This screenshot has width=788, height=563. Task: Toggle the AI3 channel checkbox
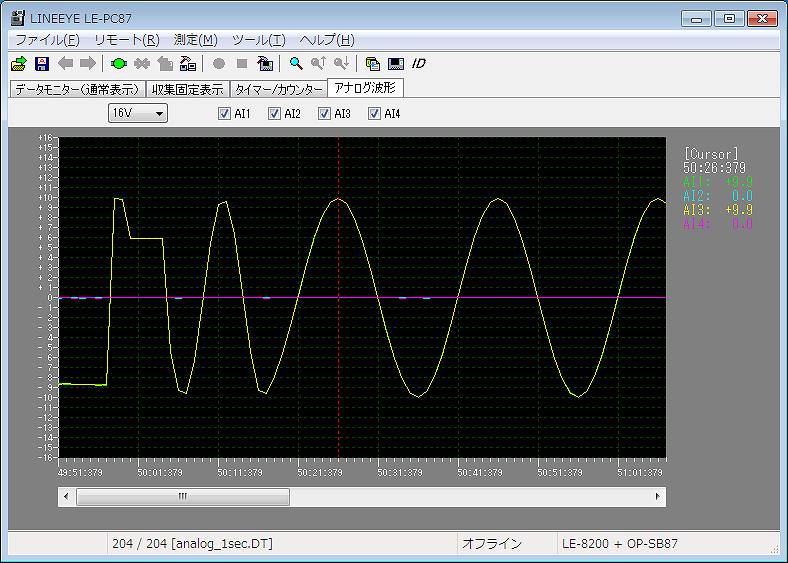coord(325,114)
